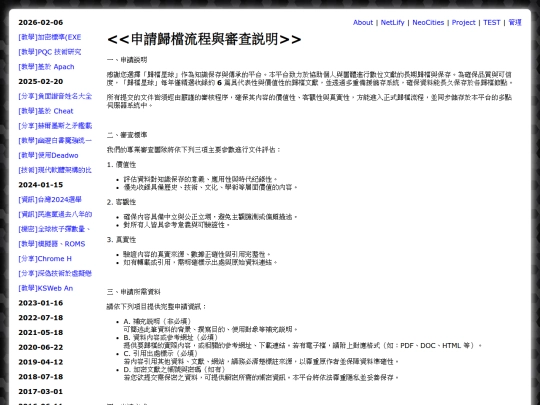This screenshot has height=405, width=540.
Task: Expand the 2019-04-12 date group
Action: (41, 362)
